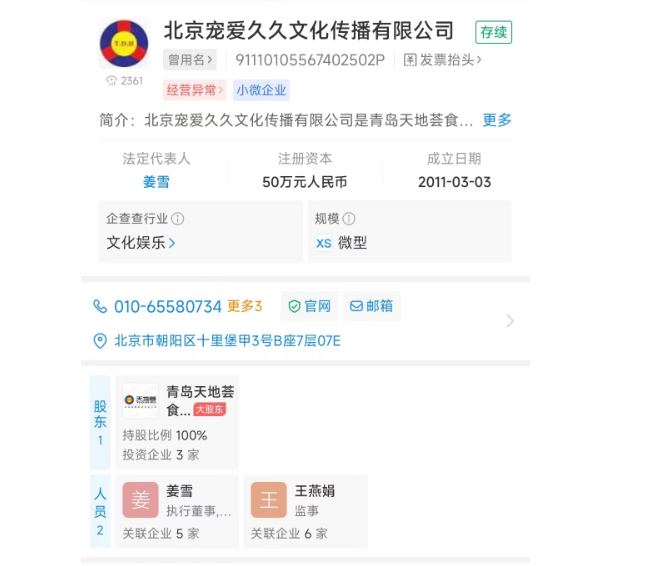Click the info icon beside 企查查行业
Image resolution: width=648 pixels, height=566 pixels.
click(177, 219)
